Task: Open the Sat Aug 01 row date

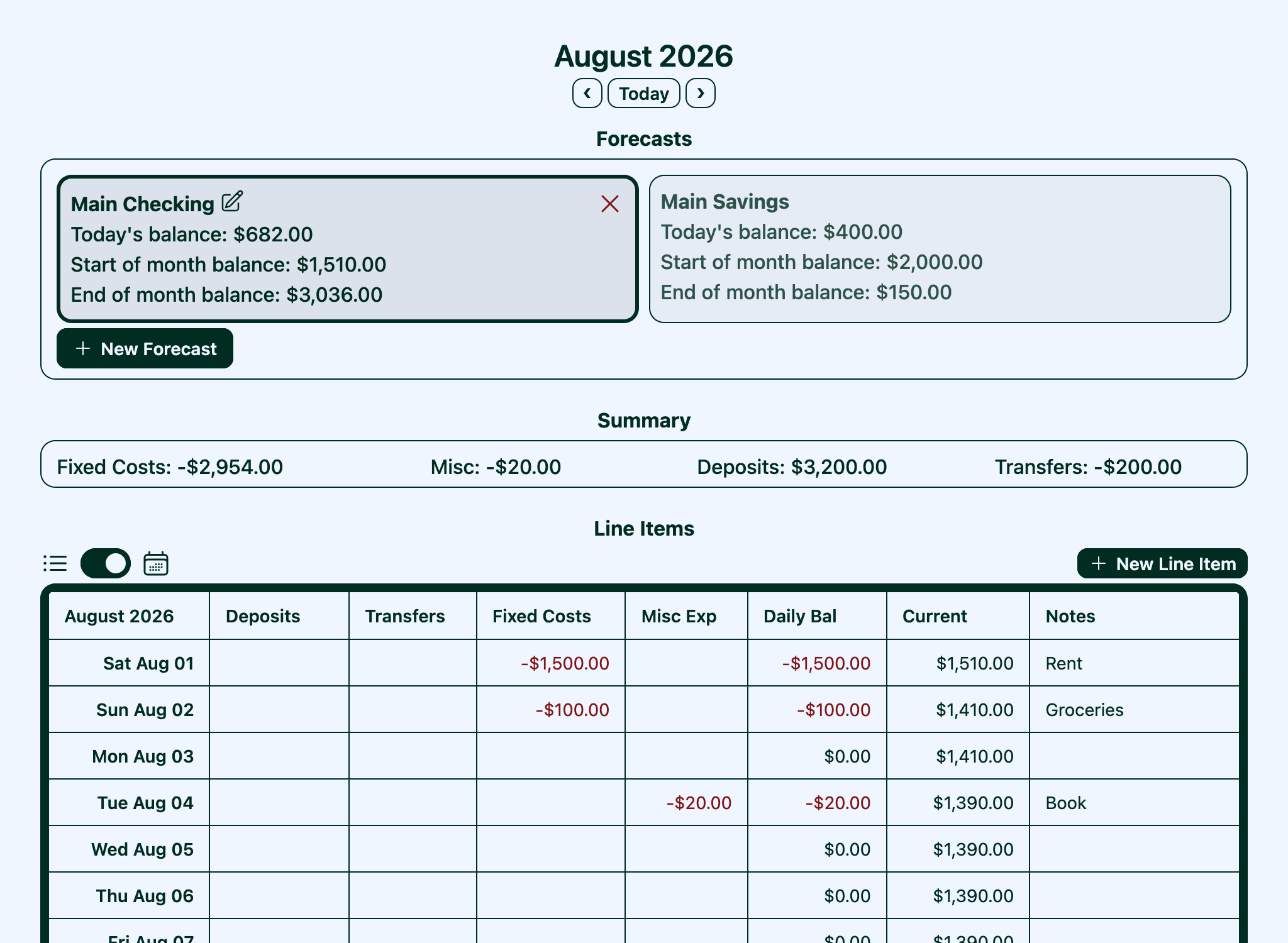Action: click(x=148, y=663)
